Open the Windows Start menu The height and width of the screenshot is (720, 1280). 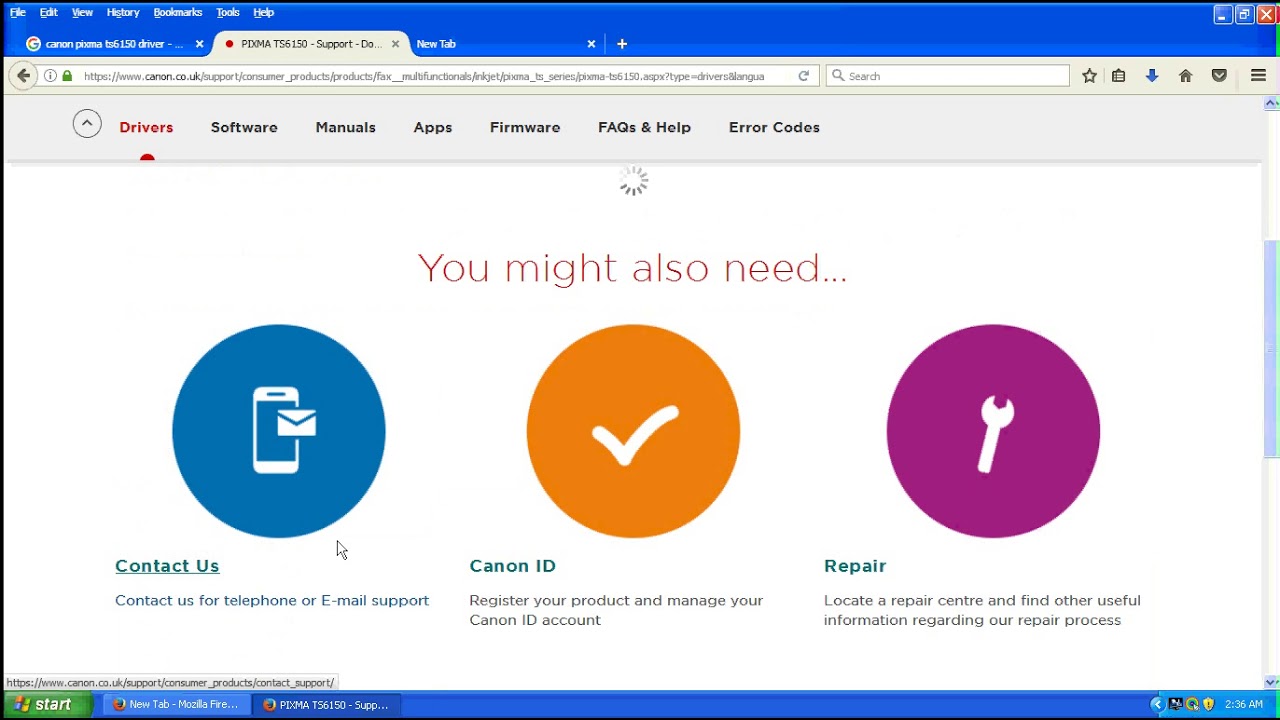click(46, 704)
